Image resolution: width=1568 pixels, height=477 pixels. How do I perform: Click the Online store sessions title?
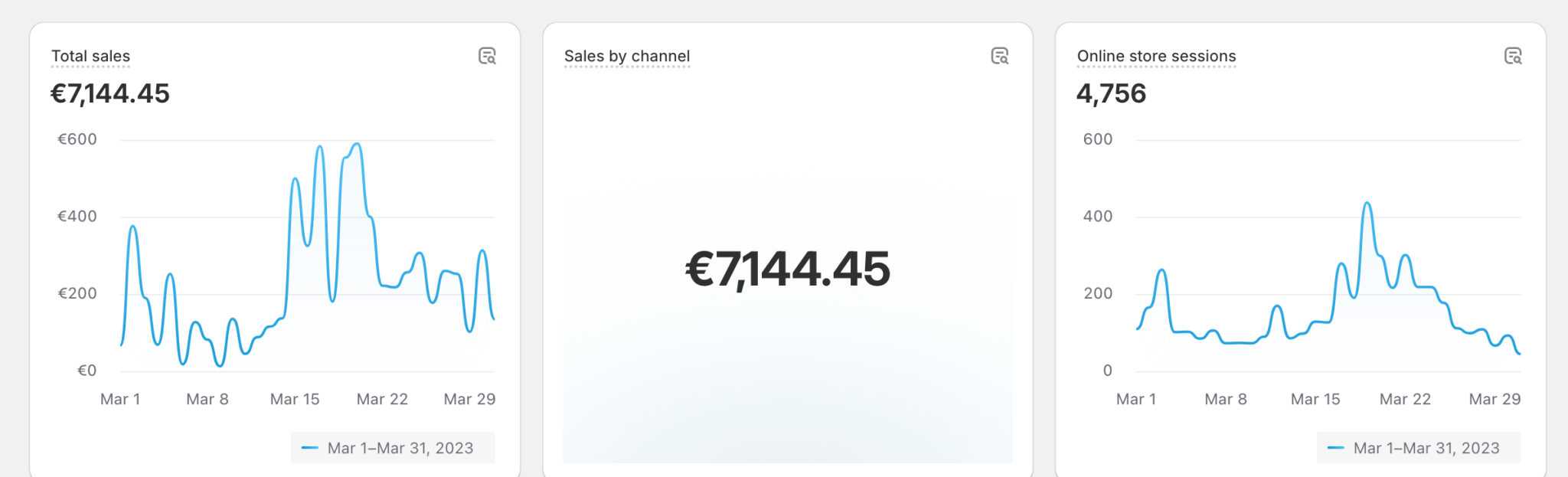(1156, 56)
